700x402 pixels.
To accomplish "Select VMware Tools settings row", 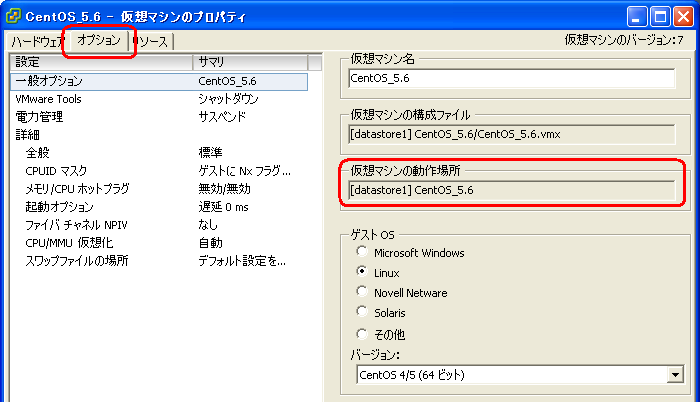I will (x=49, y=99).
